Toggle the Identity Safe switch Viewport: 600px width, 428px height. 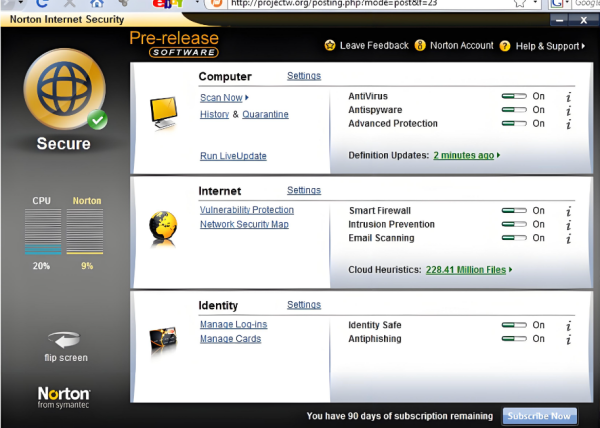point(514,325)
